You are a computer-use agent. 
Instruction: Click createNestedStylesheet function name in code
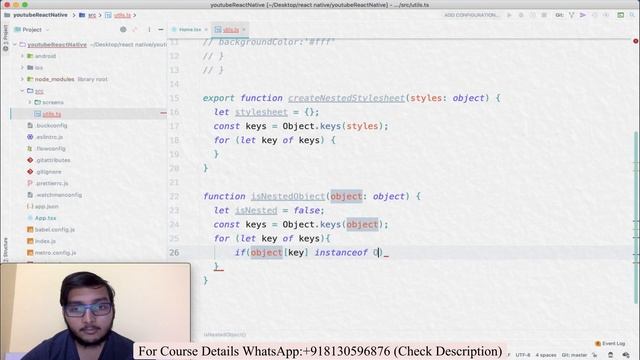tap(347, 98)
